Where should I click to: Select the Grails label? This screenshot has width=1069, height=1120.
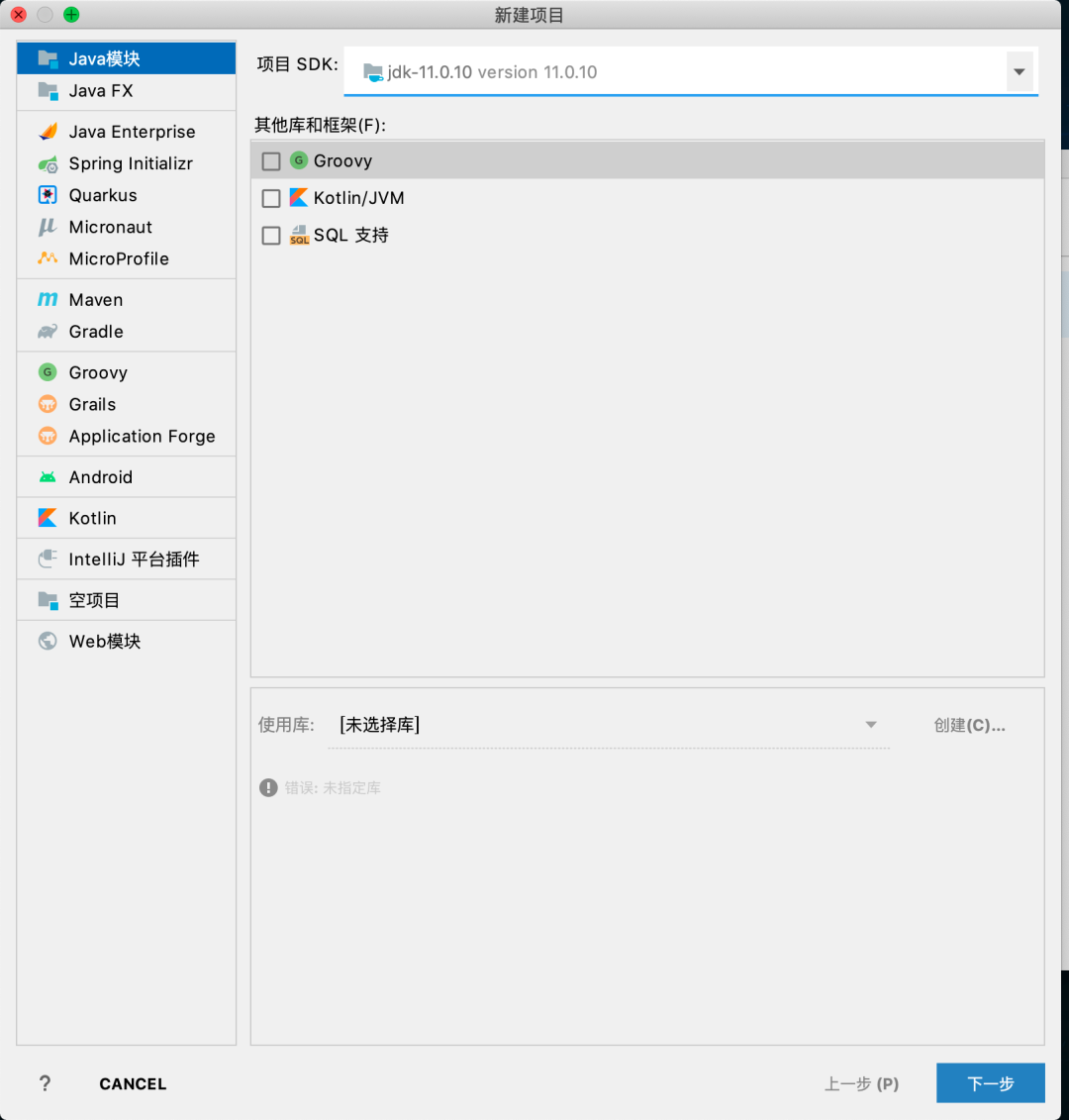pos(92,404)
